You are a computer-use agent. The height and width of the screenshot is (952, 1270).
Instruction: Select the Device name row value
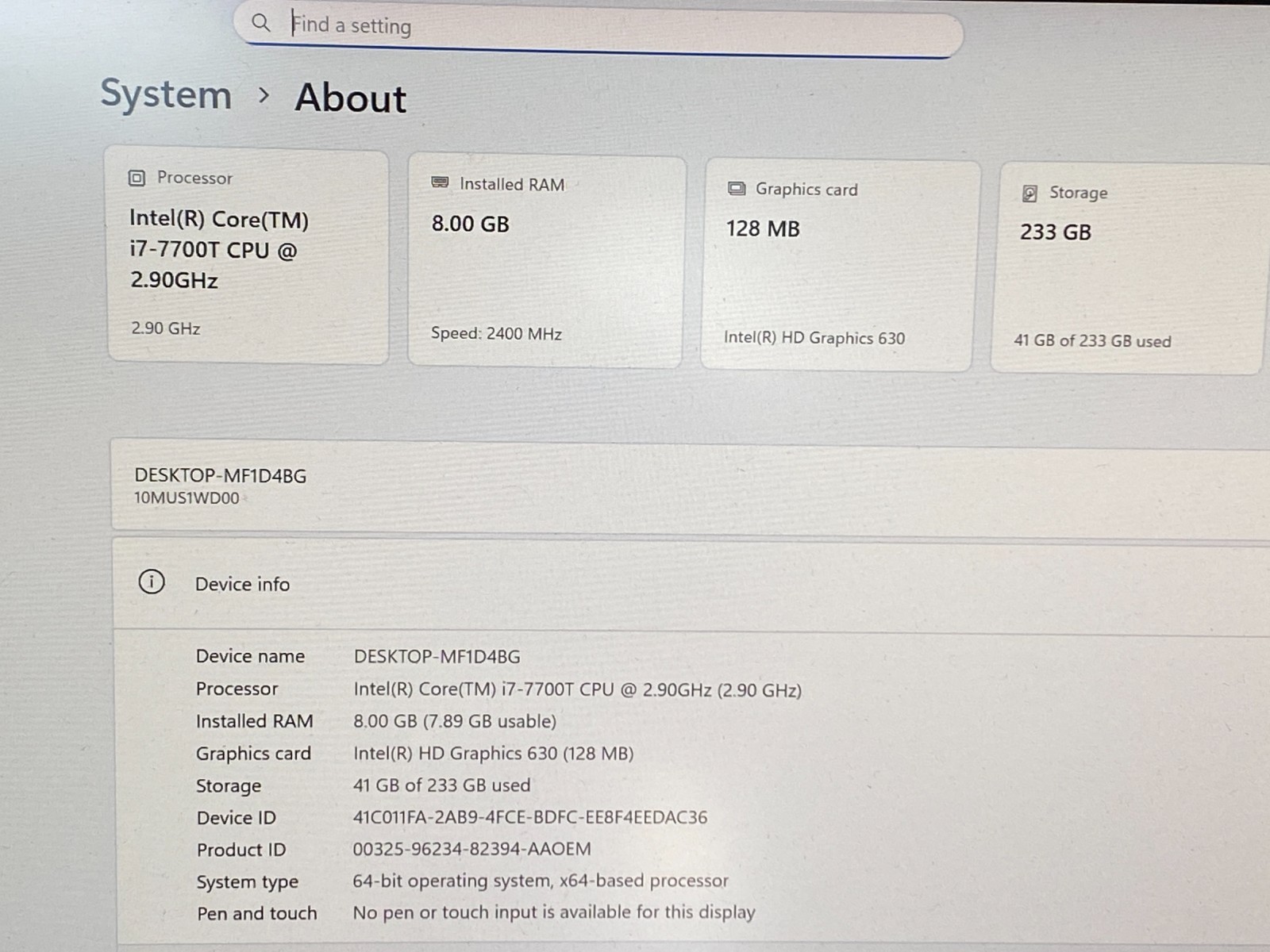pos(437,657)
